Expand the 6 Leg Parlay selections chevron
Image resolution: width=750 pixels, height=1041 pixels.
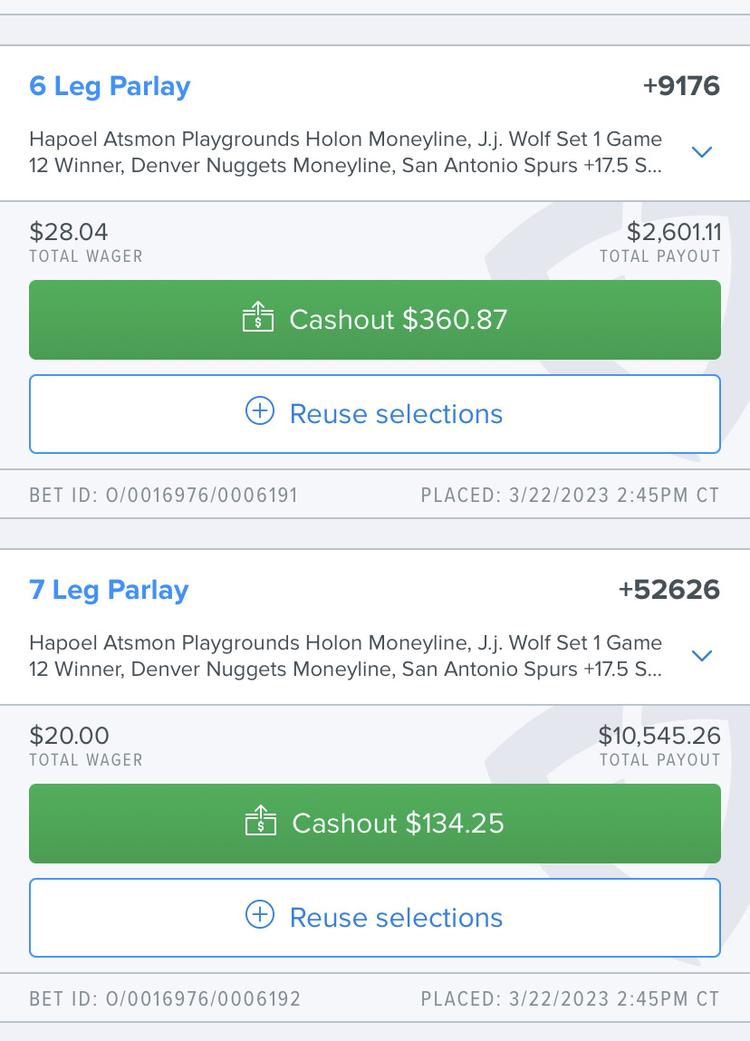pos(702,152)
